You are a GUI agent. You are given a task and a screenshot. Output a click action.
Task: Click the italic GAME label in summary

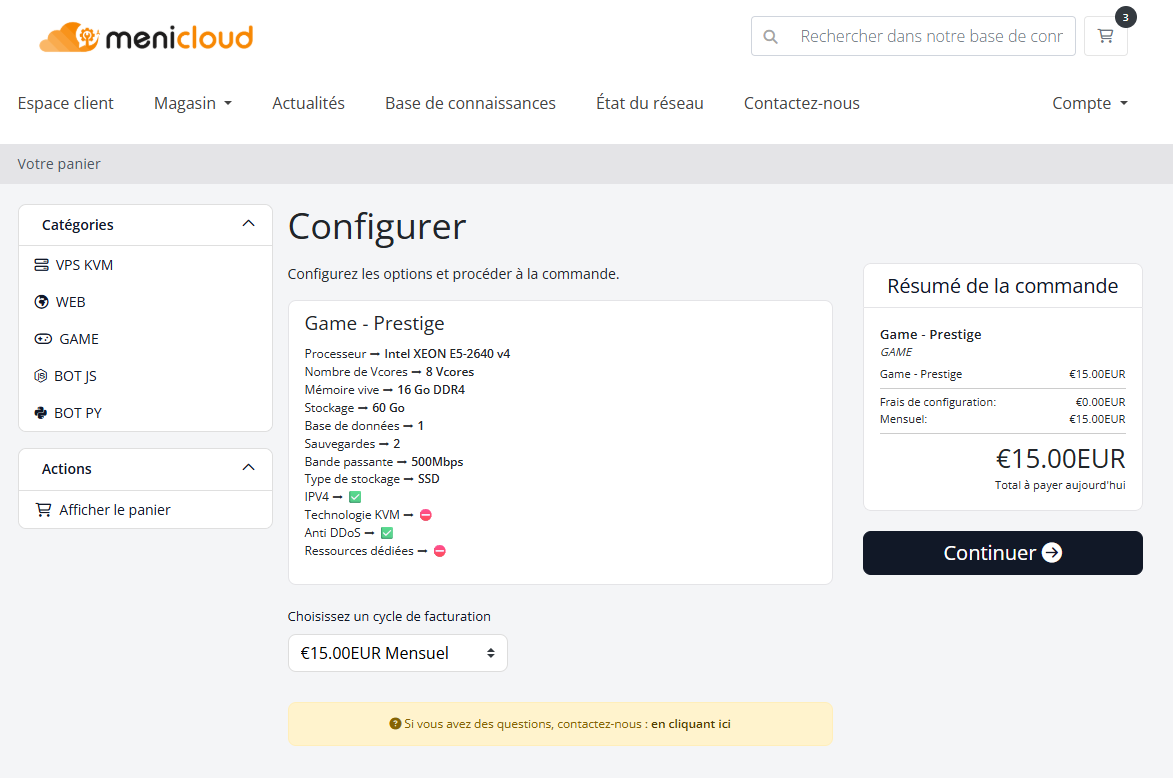point(896,352)
